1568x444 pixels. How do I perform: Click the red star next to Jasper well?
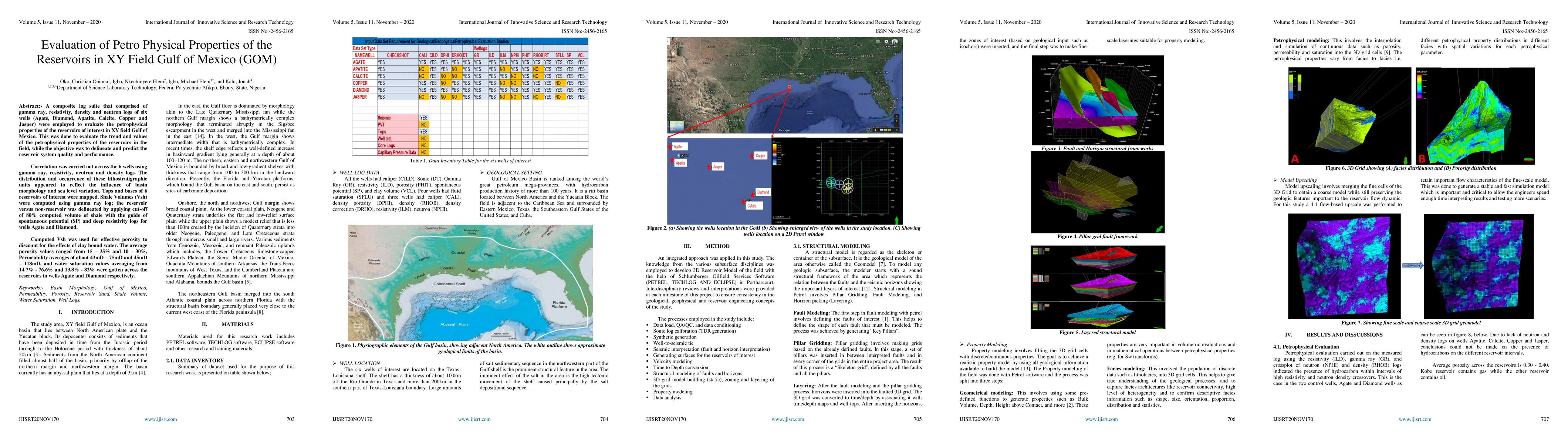709,166
